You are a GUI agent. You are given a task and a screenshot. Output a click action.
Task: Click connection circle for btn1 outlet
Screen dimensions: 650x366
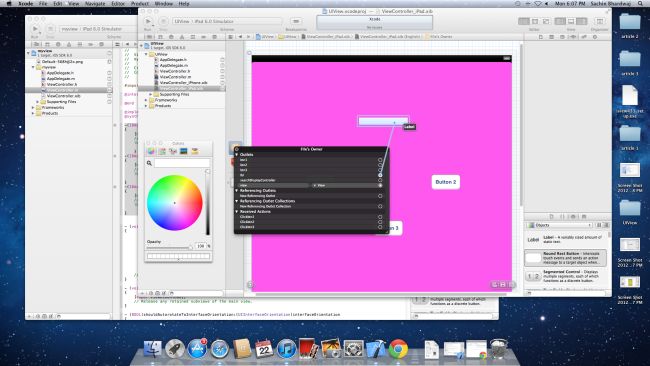click(380, 160)
